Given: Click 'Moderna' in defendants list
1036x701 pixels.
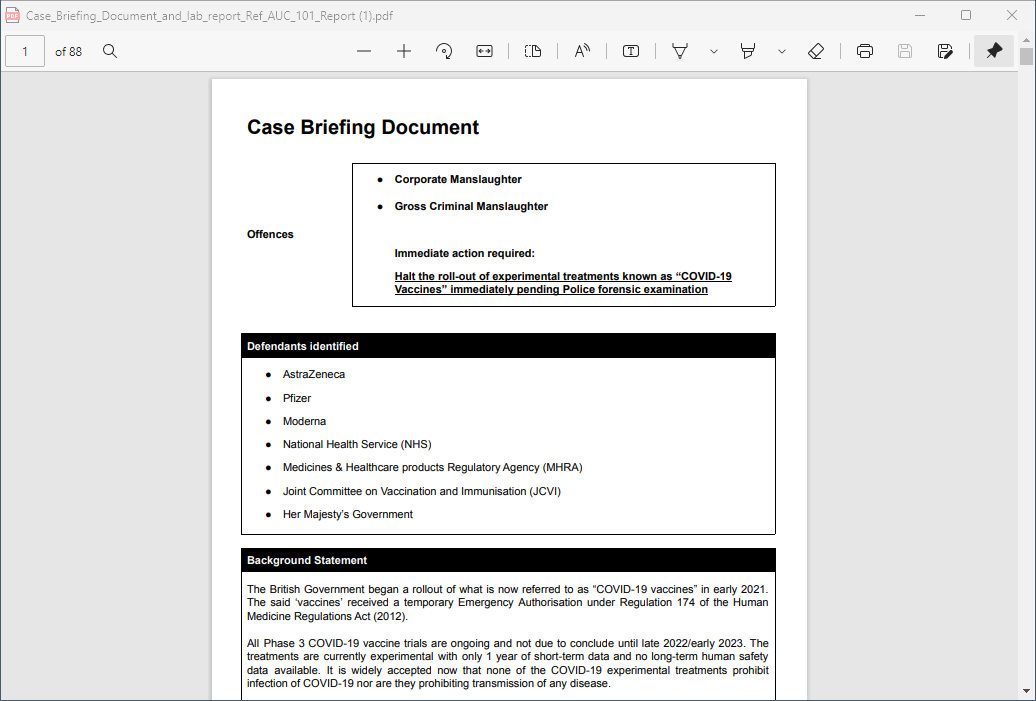Looking at the screenshot, I should click(304, 422).
